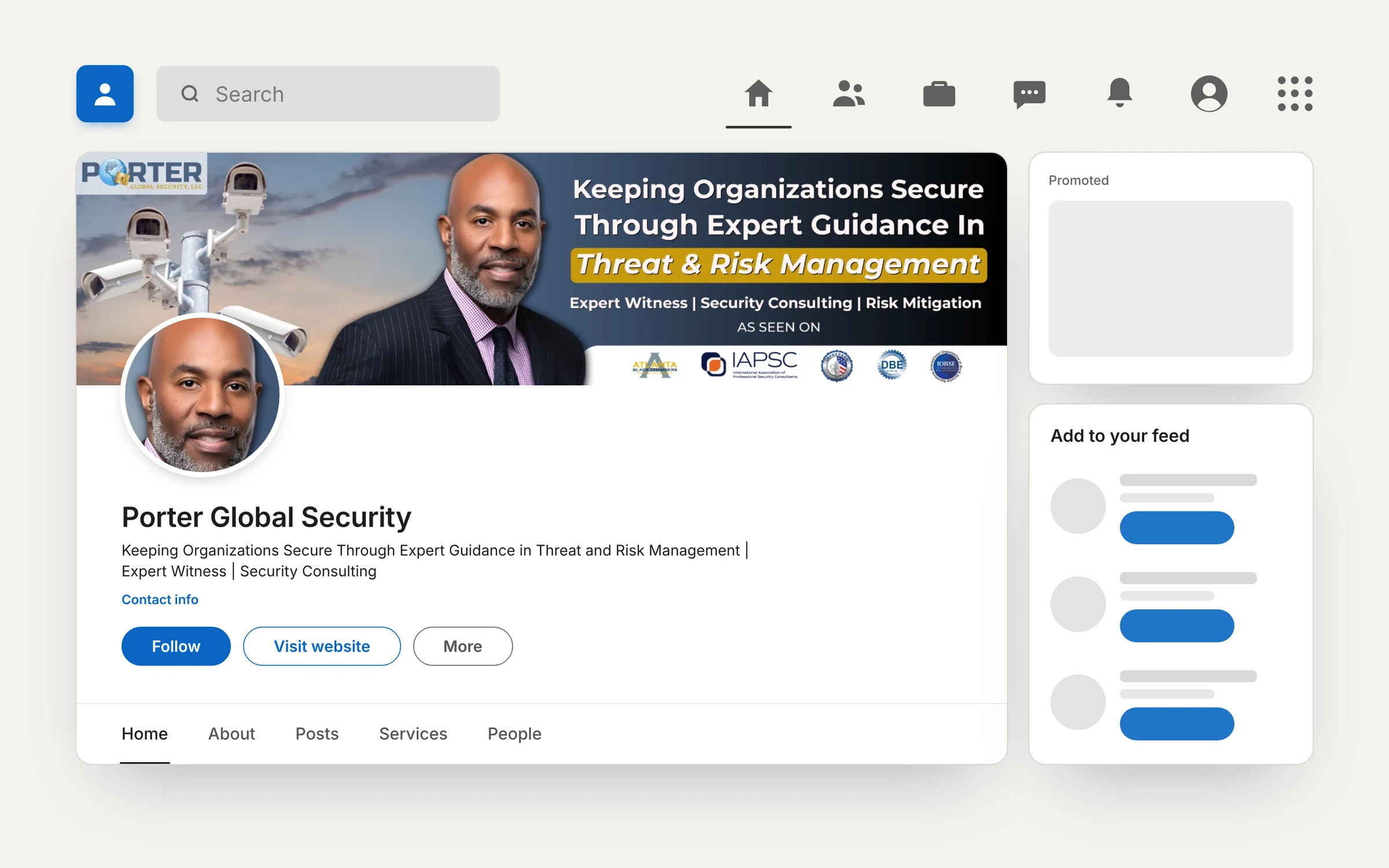1389x868 pixels.
Task: Focus the Search input field
Action: tap(328, 94)
